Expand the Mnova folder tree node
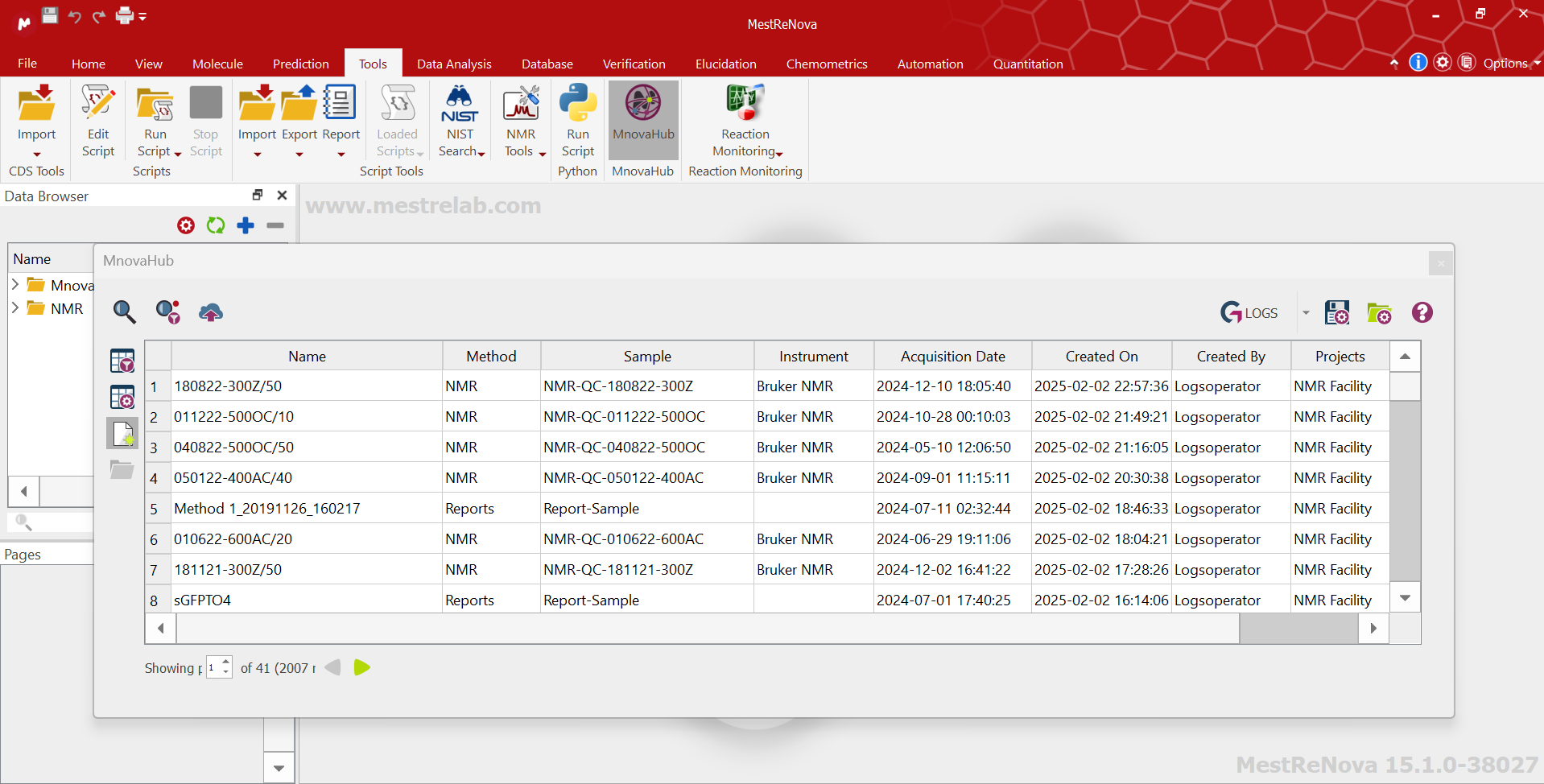Screen dimensions: 1544x784 point(15,284)
